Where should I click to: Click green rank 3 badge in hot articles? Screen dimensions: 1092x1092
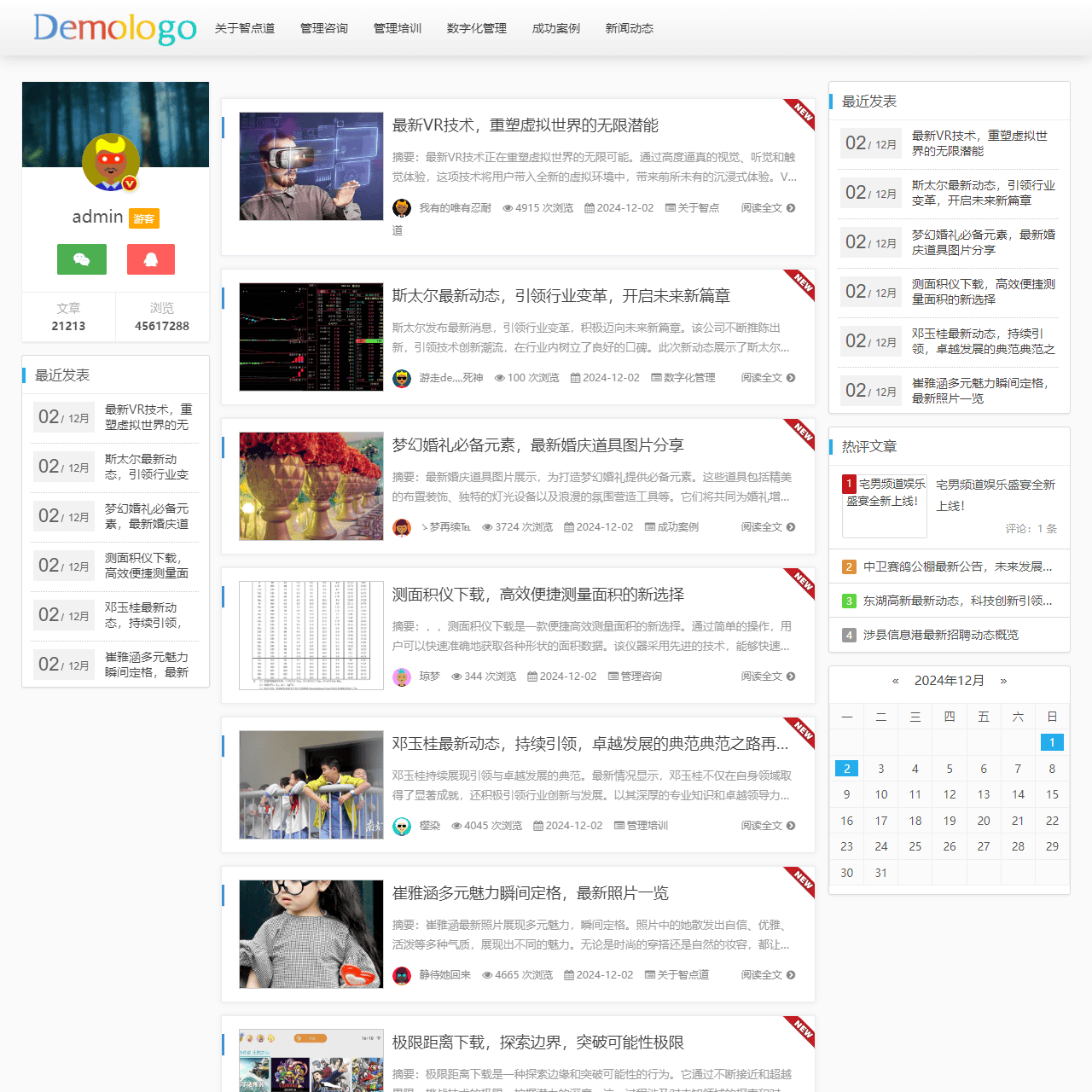point(849,601)
